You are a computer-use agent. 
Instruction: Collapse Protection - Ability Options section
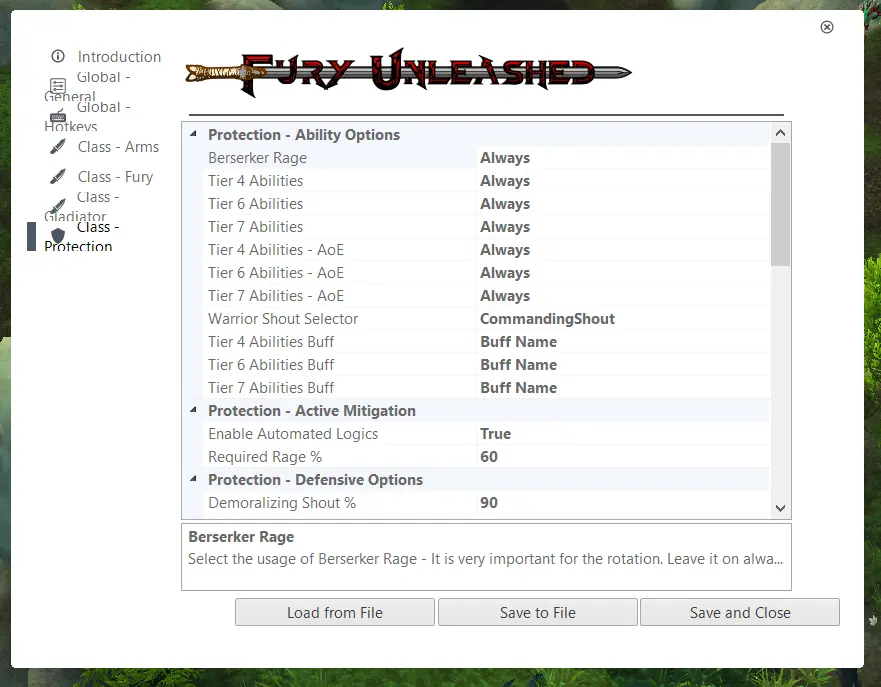[193, 134]
